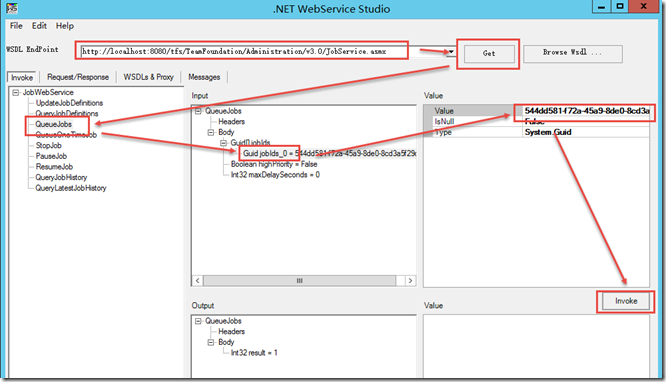666x382 pixels.
Task: Collapse the Guid[] jobIds node
Action: (223, 143)
